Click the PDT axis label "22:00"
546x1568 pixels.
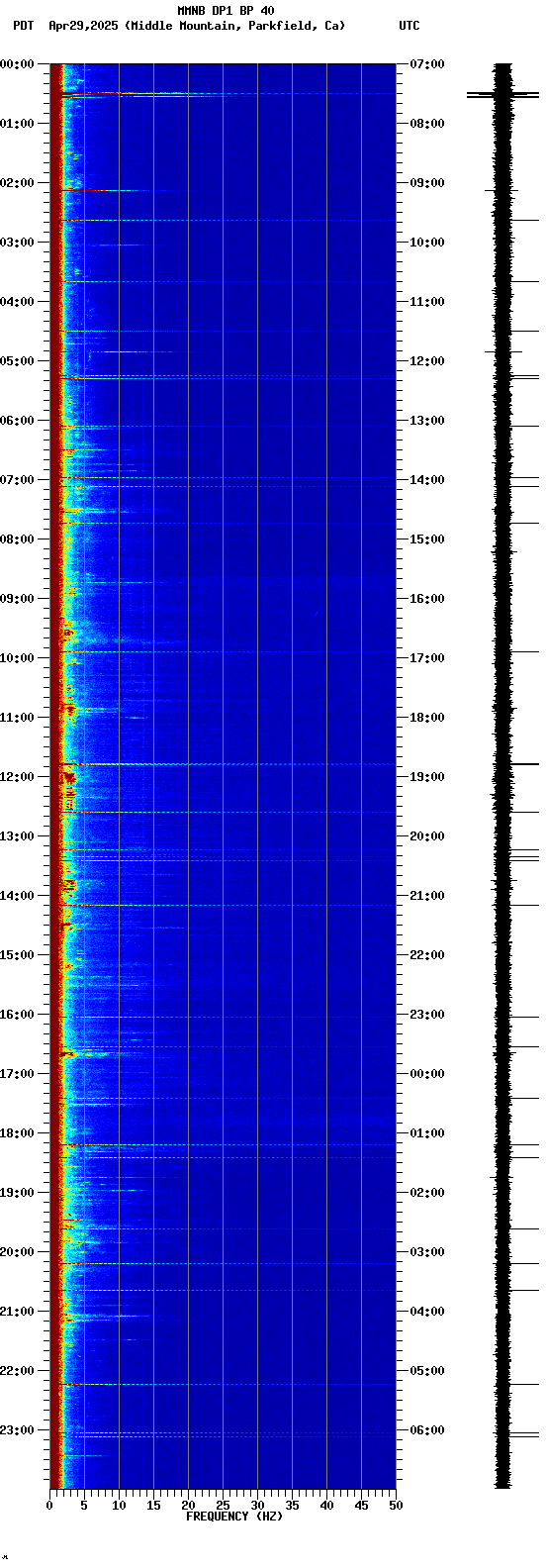pyautogui.click(x=17, y=1371)
